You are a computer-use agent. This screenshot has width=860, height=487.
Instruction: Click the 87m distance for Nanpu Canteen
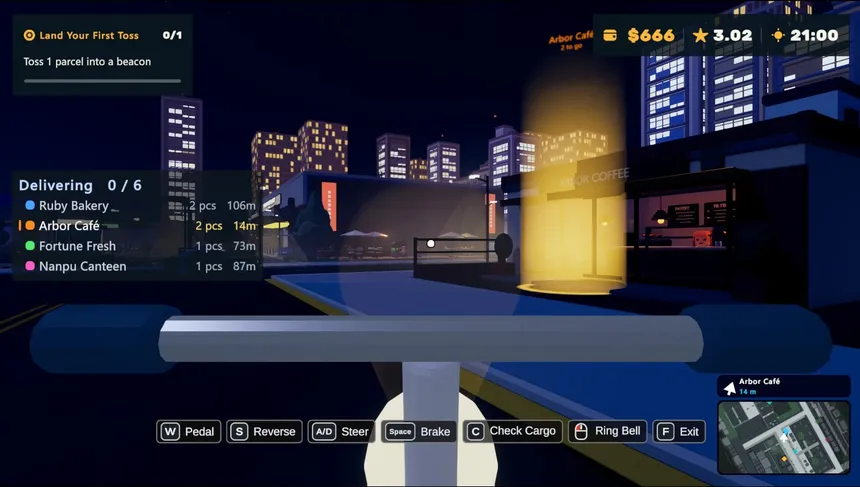pos(245,267)
